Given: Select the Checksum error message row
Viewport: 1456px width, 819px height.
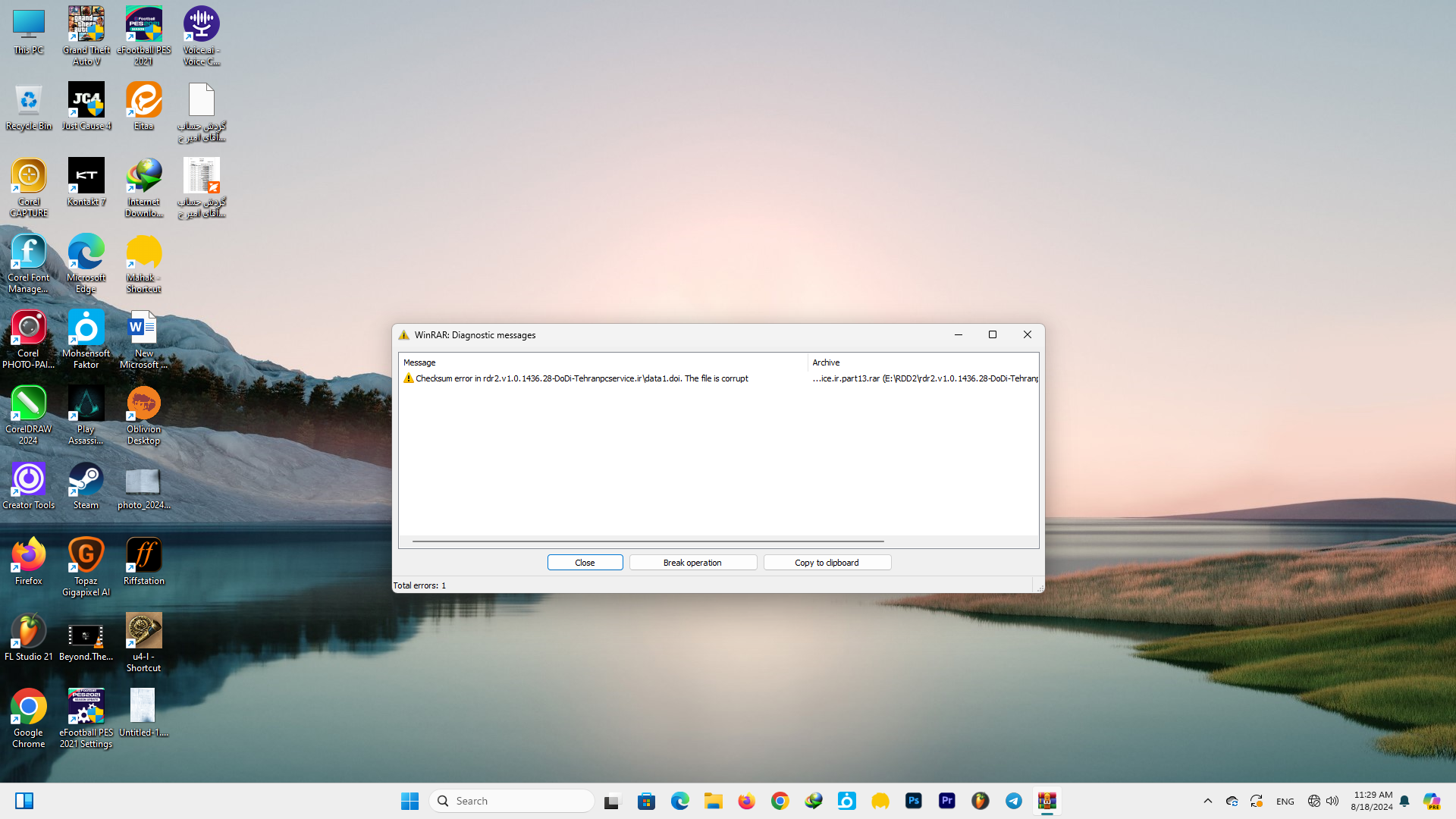Looking at the screenshot, I should point(582,378).
